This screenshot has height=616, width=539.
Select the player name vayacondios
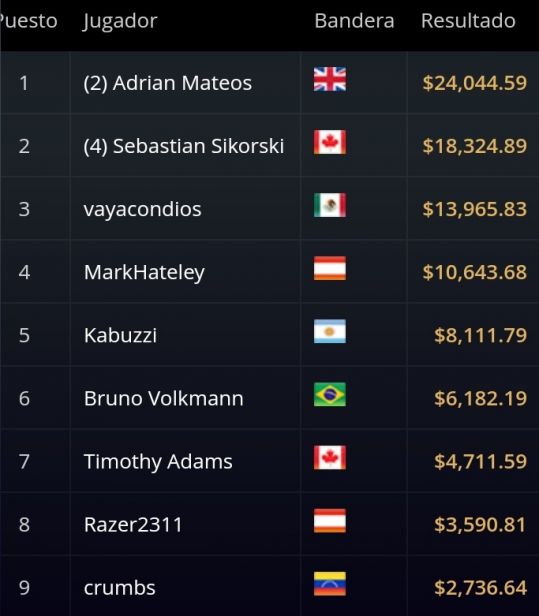[x=142, y=209]
